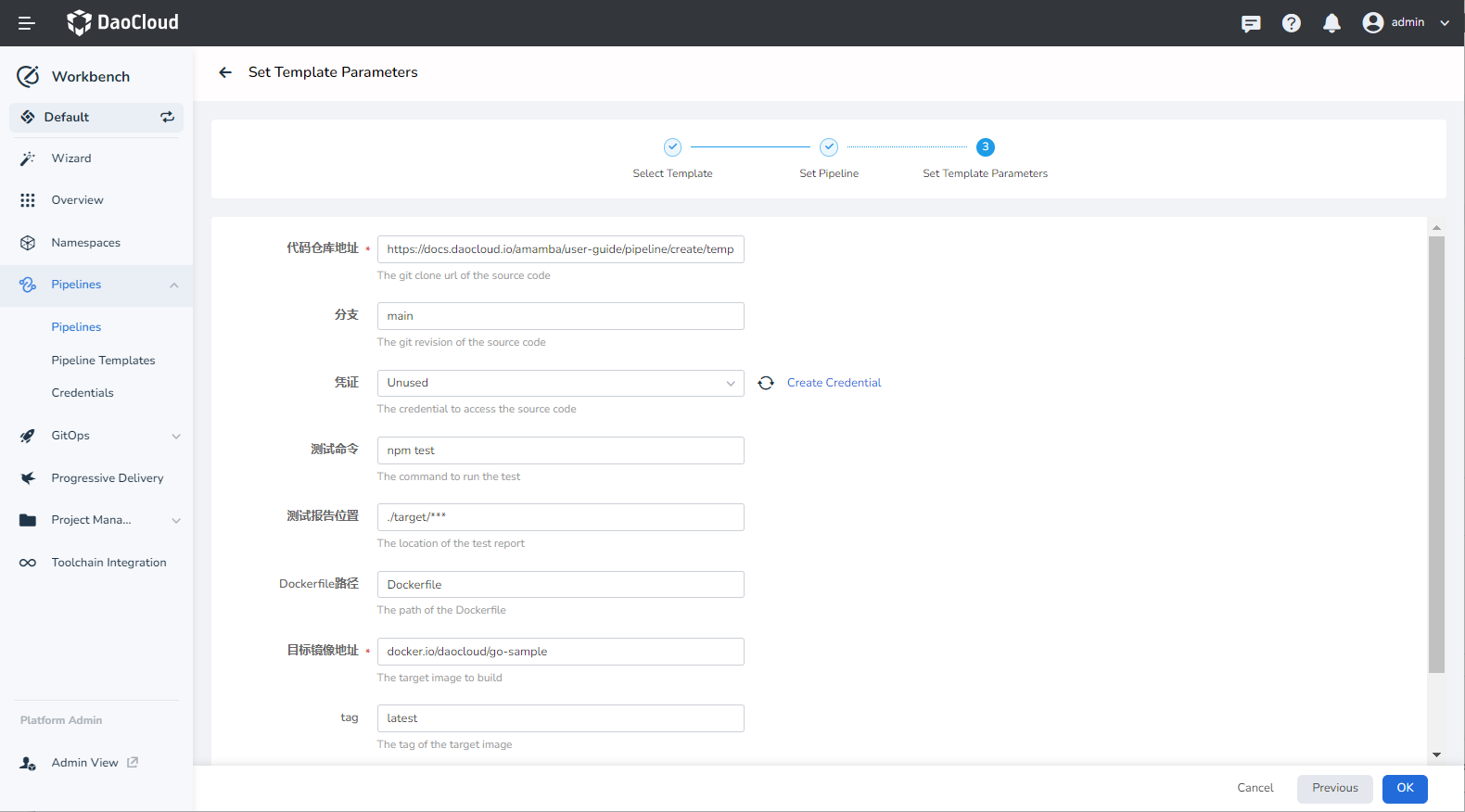Screen dimensions: 1465x812
Task: Expand the GitOps sidebar section
Action: pos(175,436)
